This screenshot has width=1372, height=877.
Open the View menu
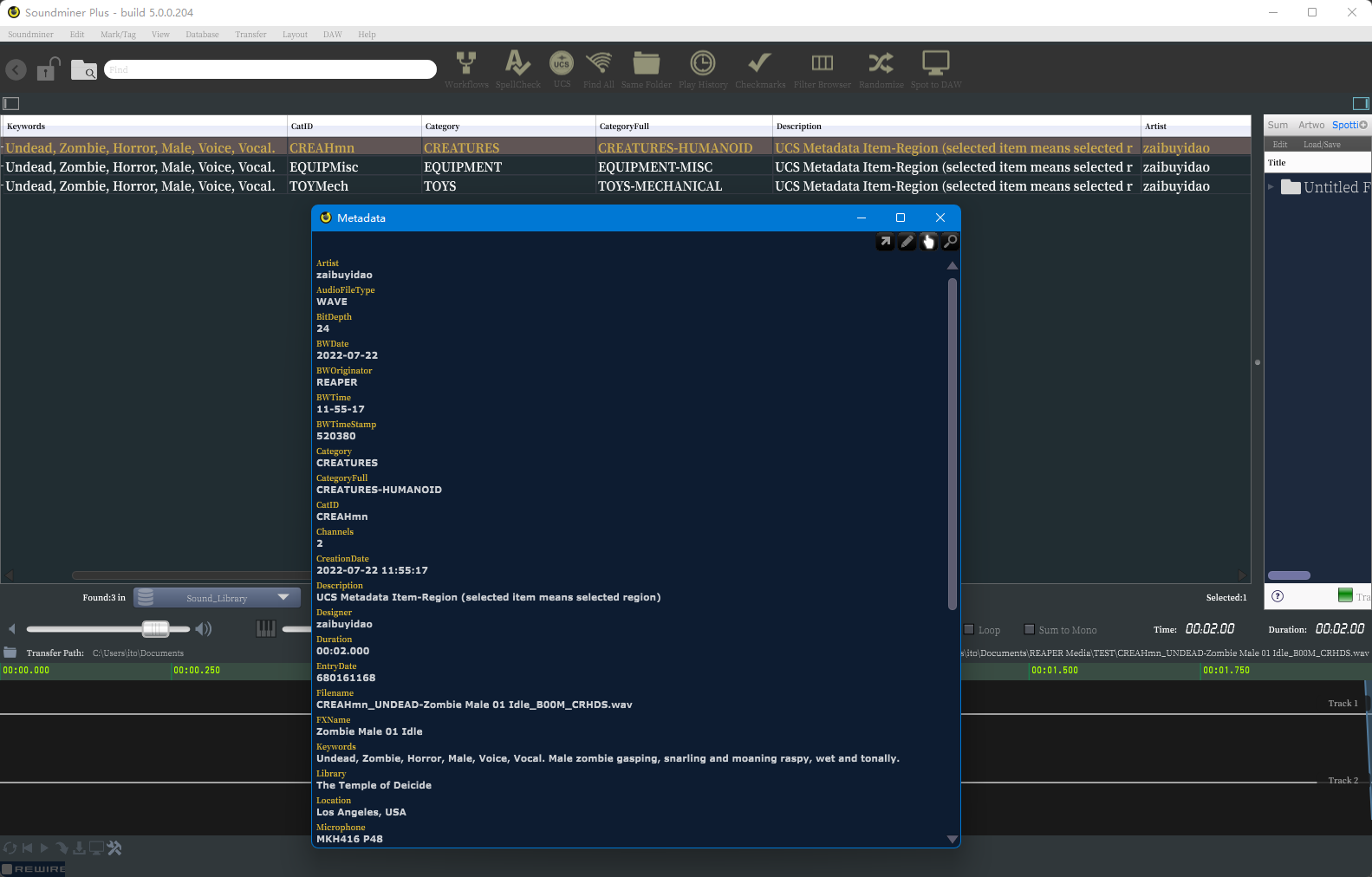160,35
